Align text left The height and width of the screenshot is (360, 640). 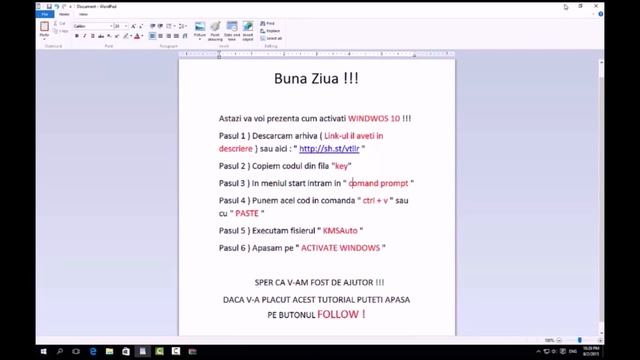[152, 36]
